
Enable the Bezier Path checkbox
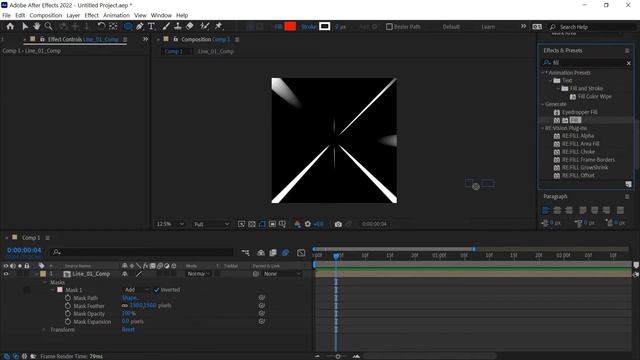(389, 27)
